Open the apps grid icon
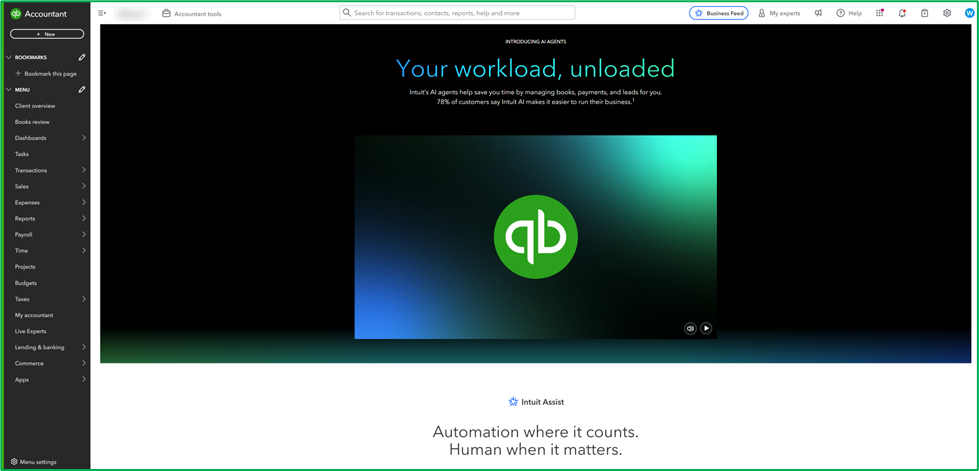This screenshot has height=471, width=979. 880,13
